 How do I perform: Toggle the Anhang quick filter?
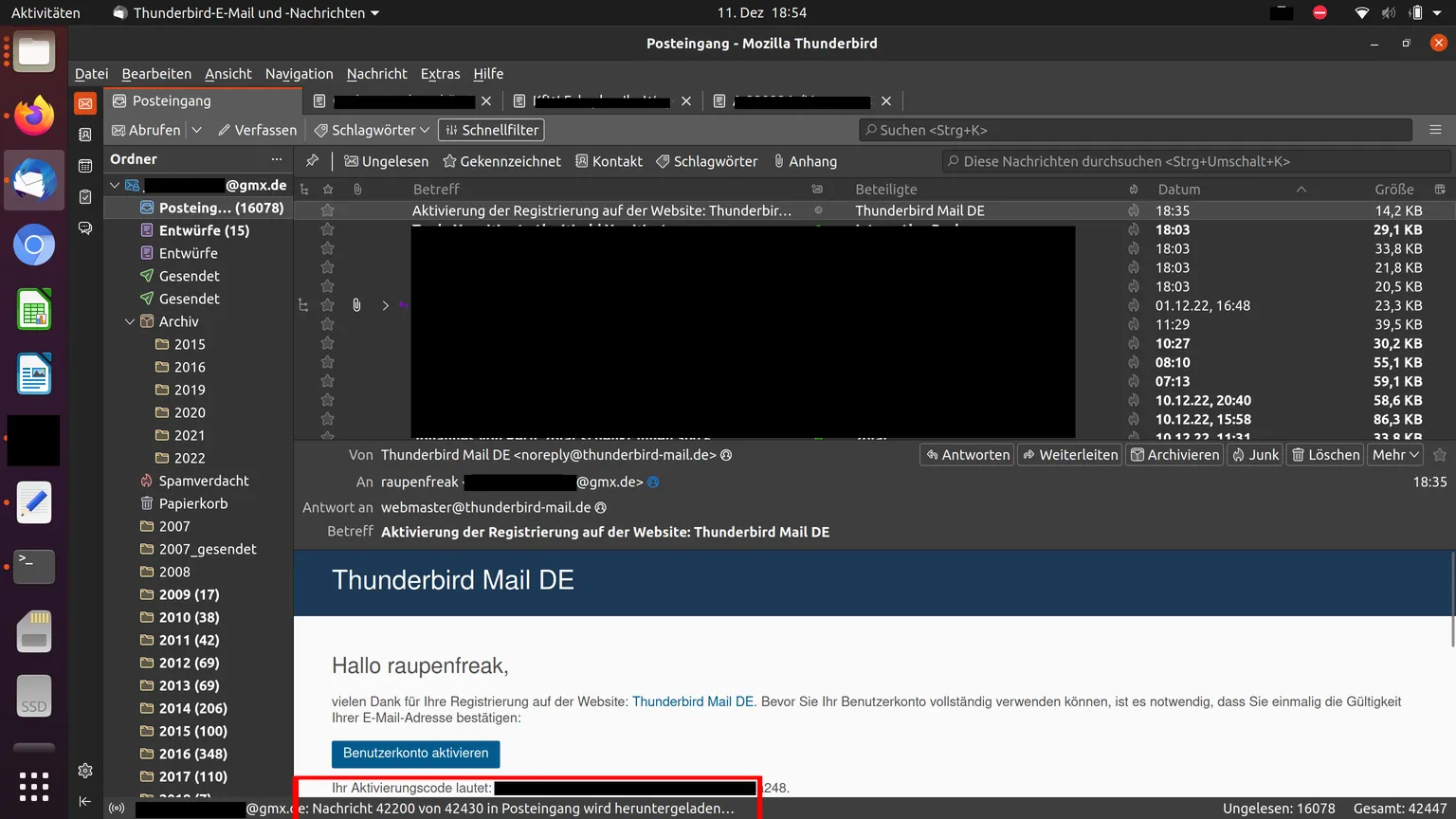click(806, 161)
